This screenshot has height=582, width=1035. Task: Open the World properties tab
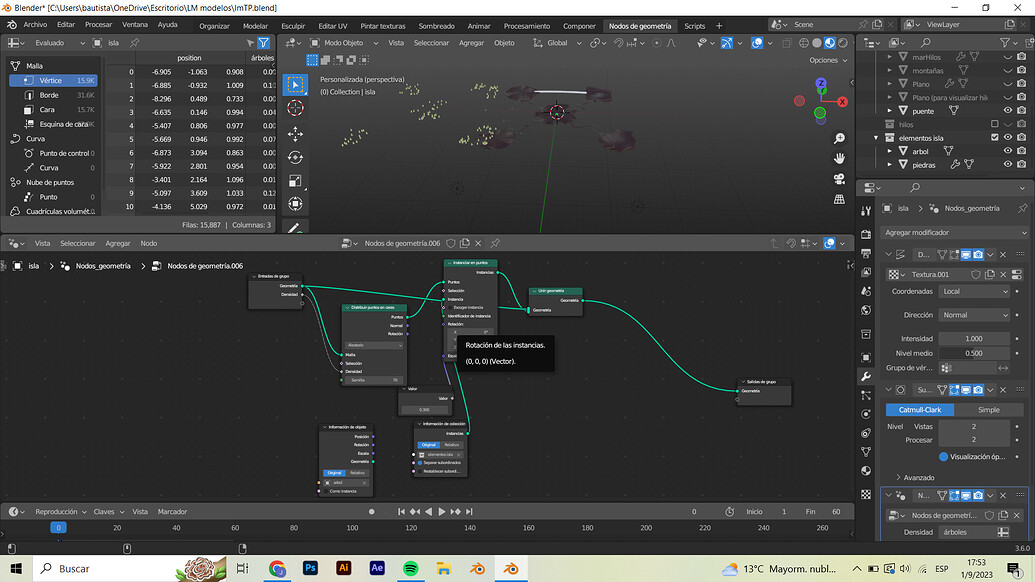click(x=865, y=309)
